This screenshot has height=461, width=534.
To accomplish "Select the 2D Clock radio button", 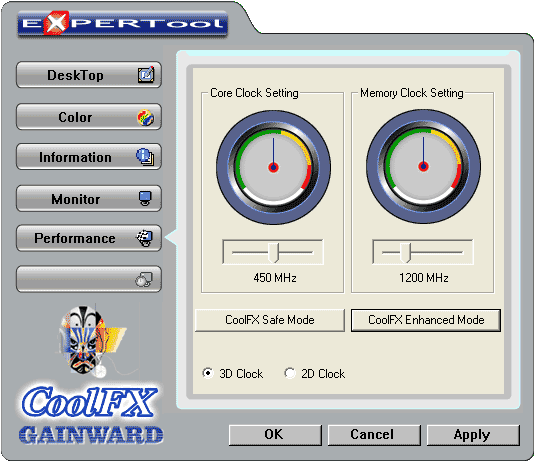I will click(x=290, y=373).
